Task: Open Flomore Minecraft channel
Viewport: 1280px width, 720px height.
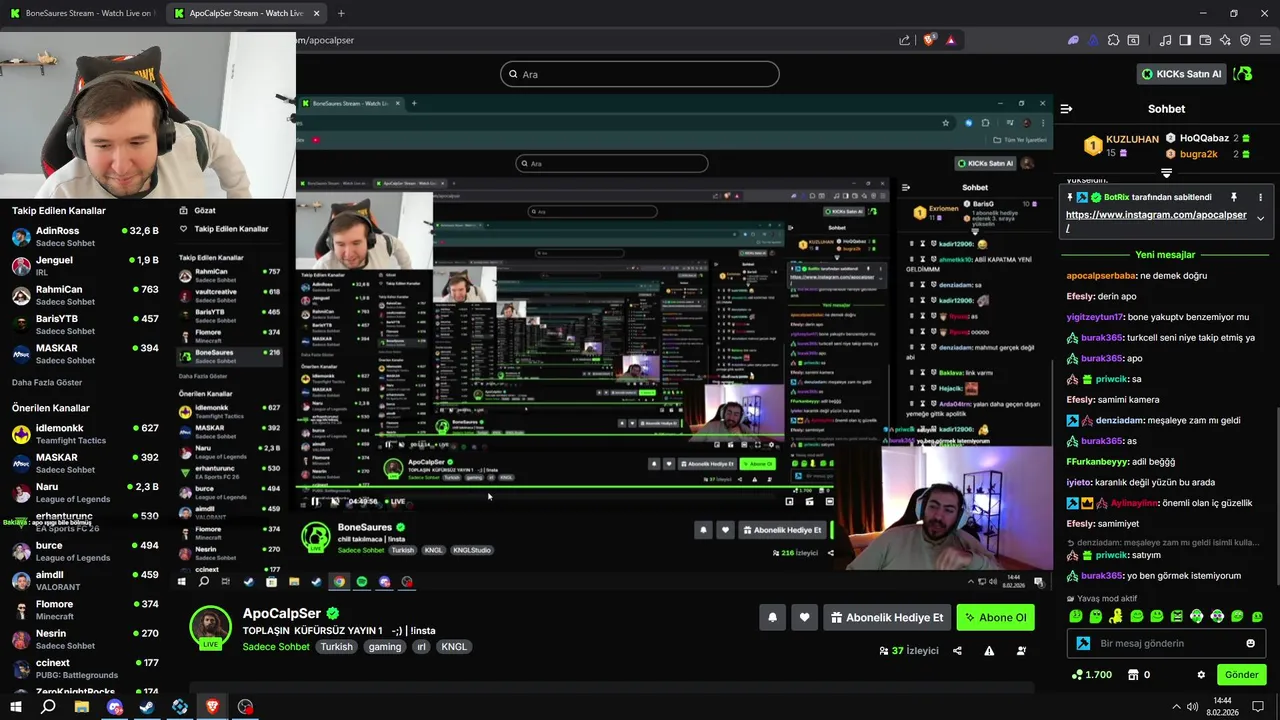Action: pyautogui.click(x=85, y=610)
